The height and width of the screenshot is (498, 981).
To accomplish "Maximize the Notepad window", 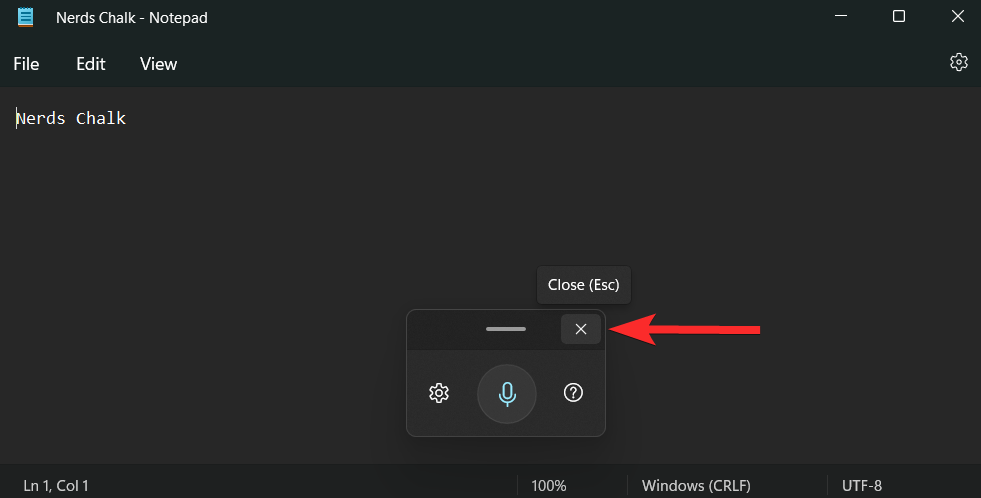I will (x=899, y=16).
